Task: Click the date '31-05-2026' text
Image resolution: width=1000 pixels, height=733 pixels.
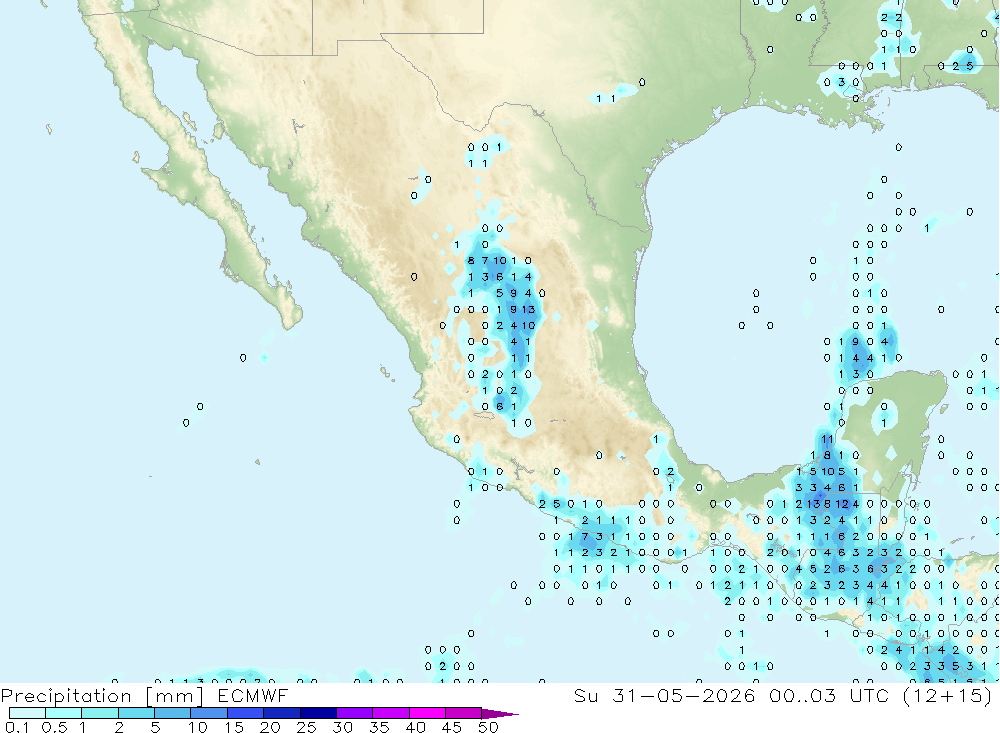Action: (684, 695)
